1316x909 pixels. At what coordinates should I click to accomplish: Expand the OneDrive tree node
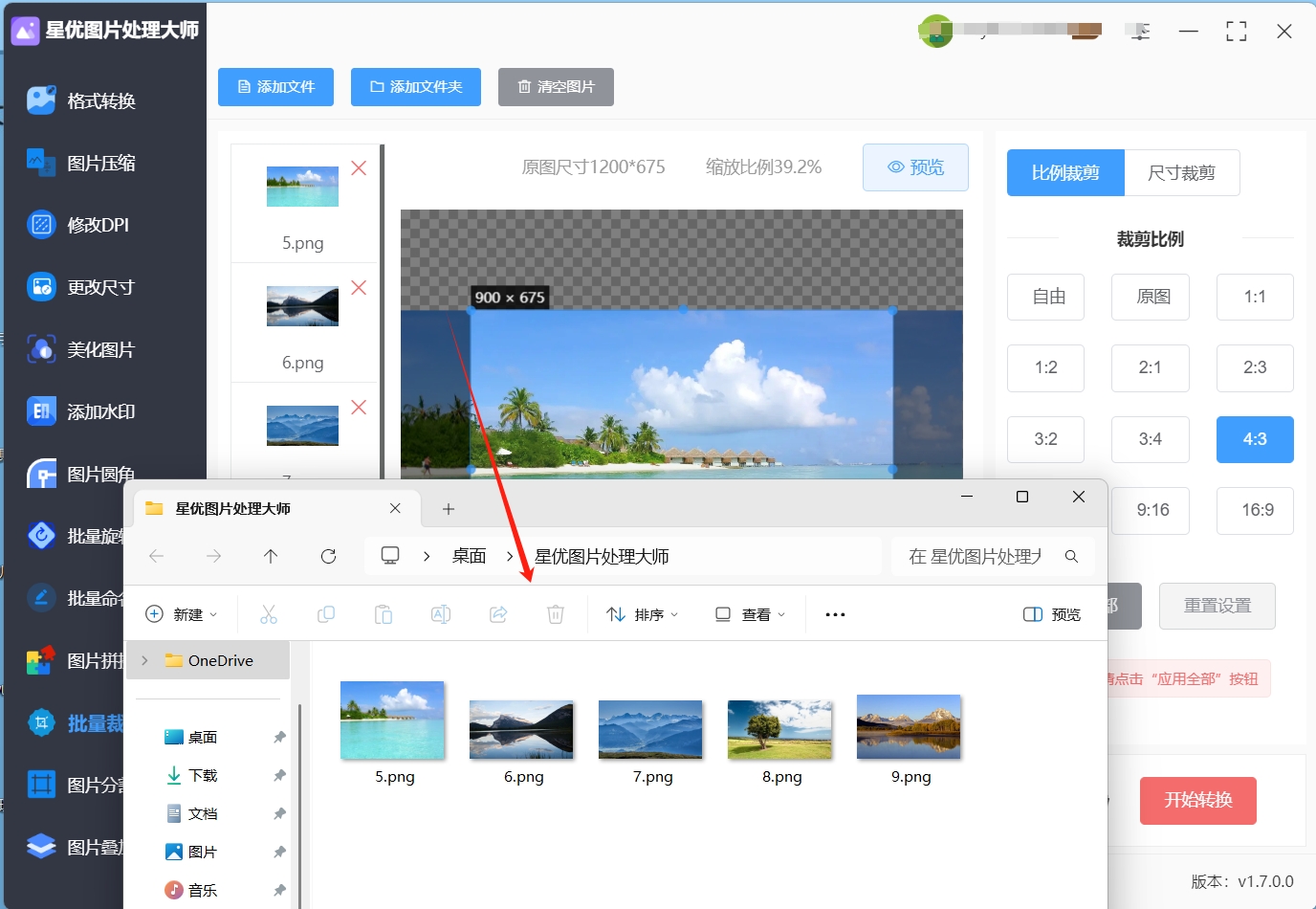click(x=144, y=660)
